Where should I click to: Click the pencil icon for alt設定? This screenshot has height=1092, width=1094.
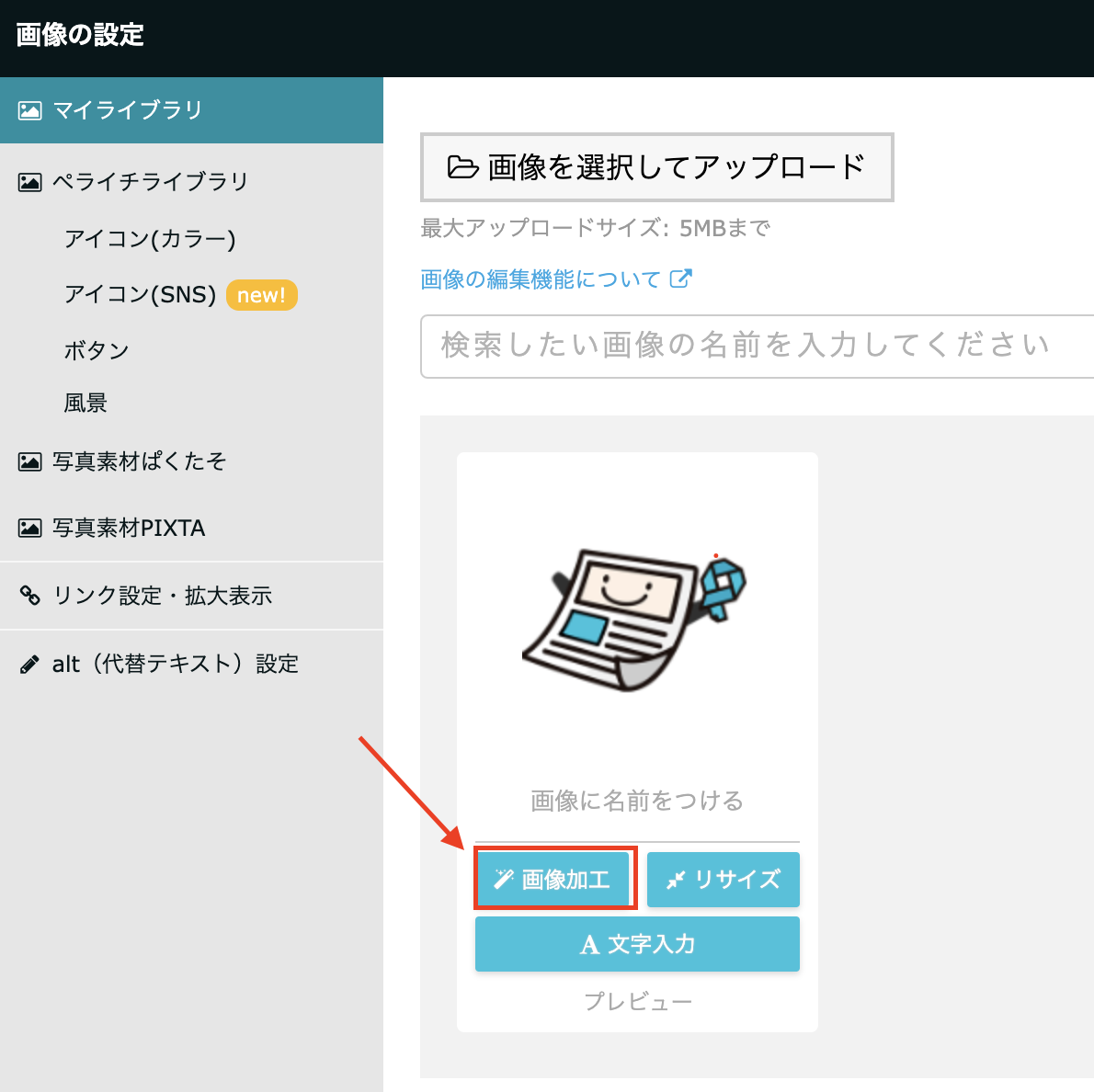click(x=29, y=665)
